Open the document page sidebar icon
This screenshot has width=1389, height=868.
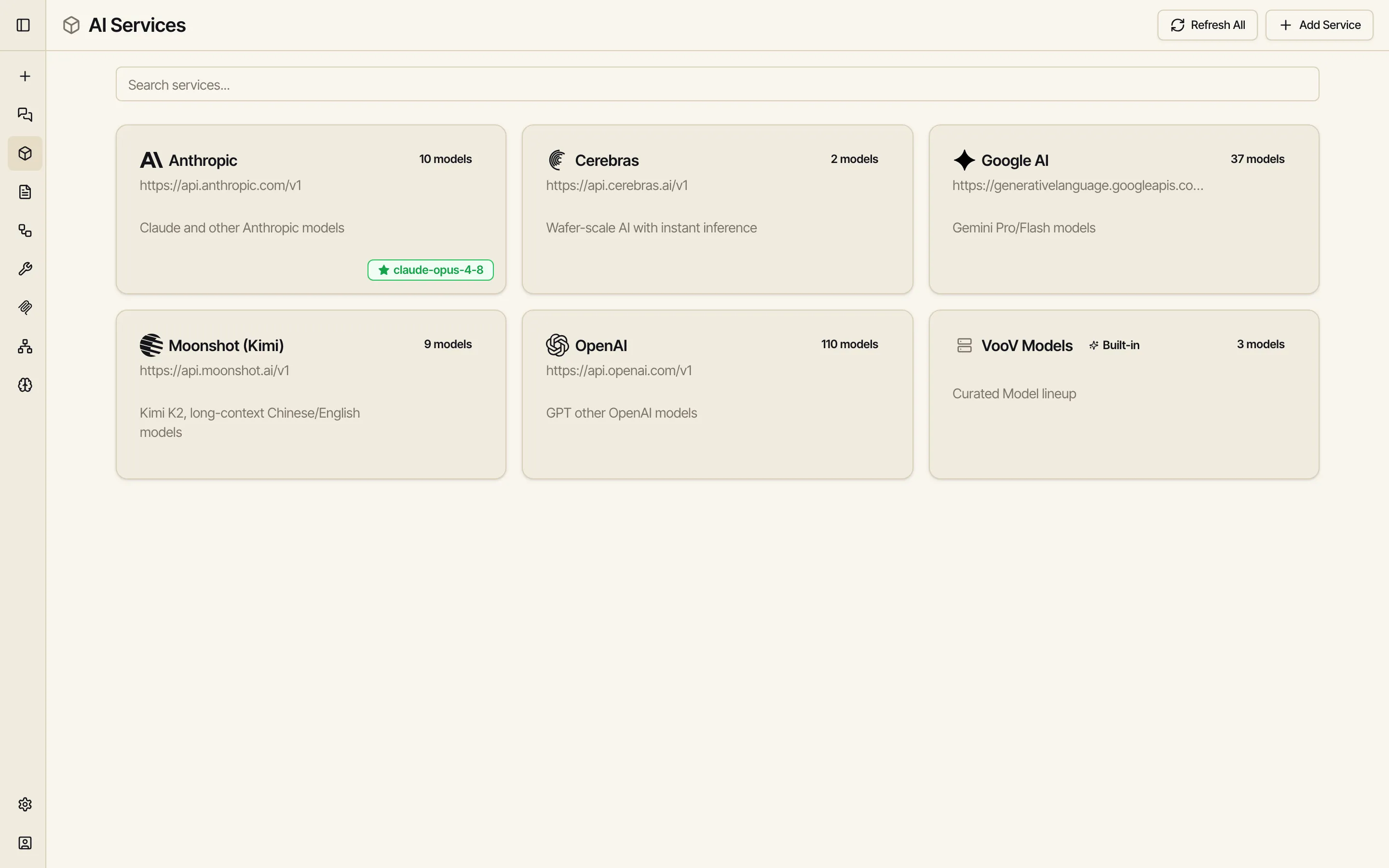pos(25,192)
